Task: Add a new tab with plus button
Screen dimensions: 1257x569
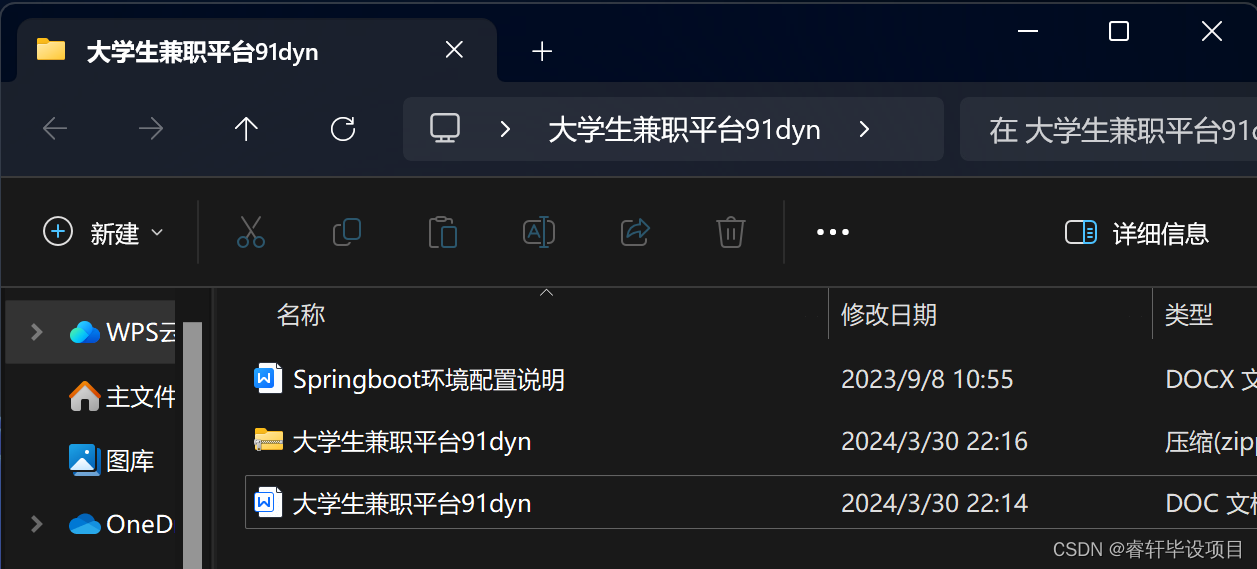Action: click(x=542, y=51)
